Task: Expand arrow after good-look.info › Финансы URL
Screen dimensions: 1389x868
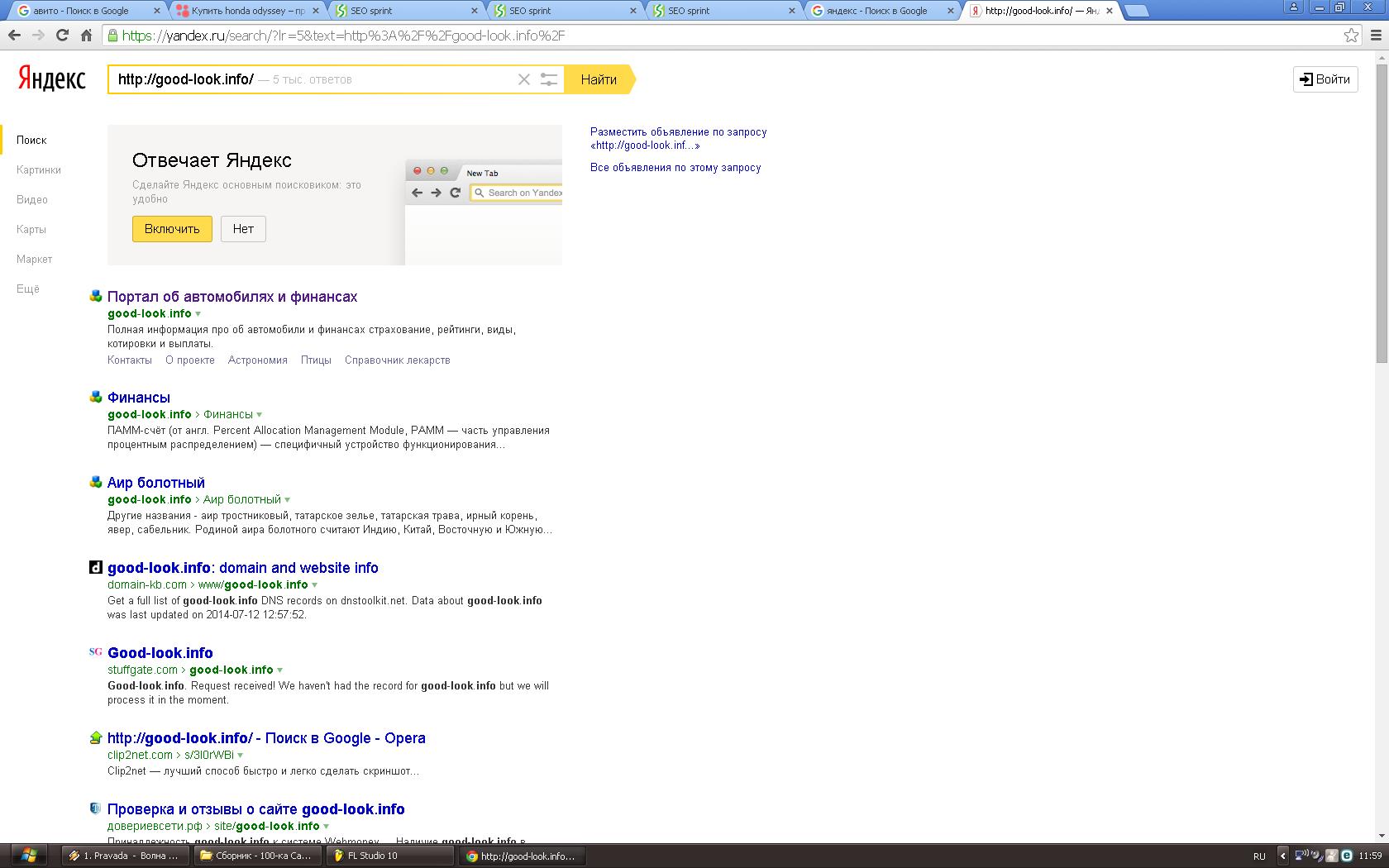Action: click(x=259, y=415)
